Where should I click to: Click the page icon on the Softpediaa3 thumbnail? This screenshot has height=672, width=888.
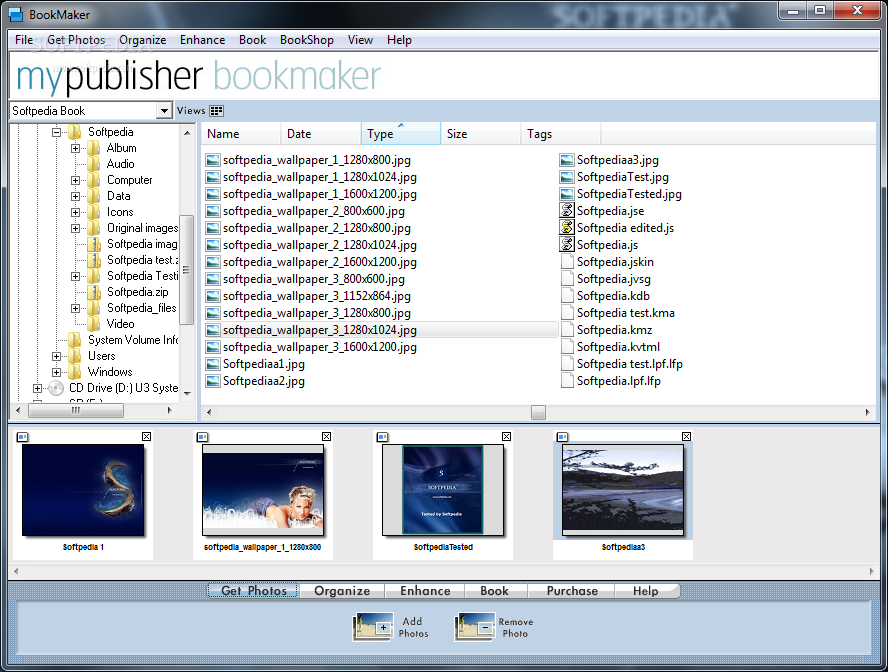562,436
